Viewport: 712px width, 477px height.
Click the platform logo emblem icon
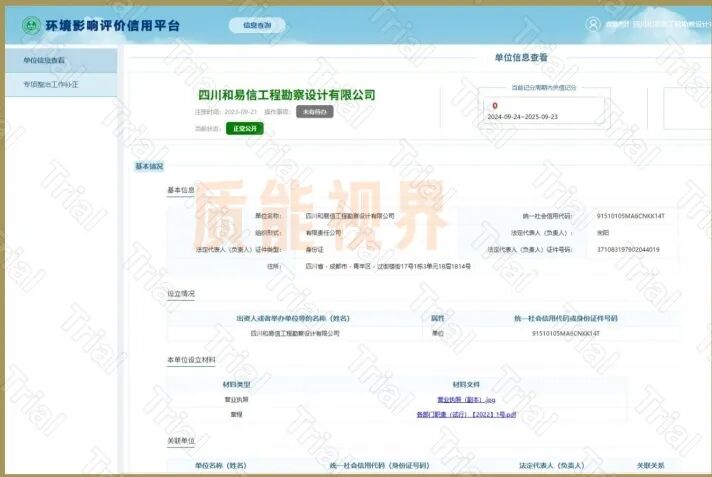click(31, 25)
